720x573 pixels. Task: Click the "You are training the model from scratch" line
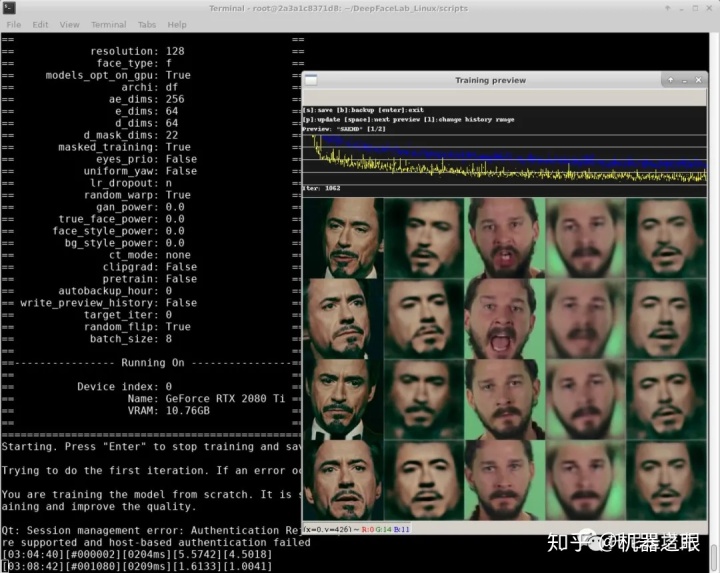152,494
